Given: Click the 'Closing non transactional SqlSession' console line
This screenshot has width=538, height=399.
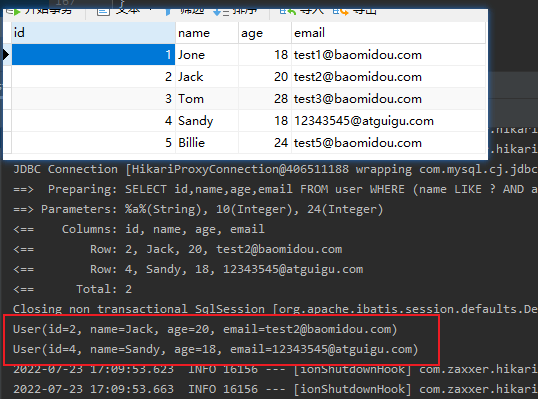Looking at the screenshot, I should [275, 309].
